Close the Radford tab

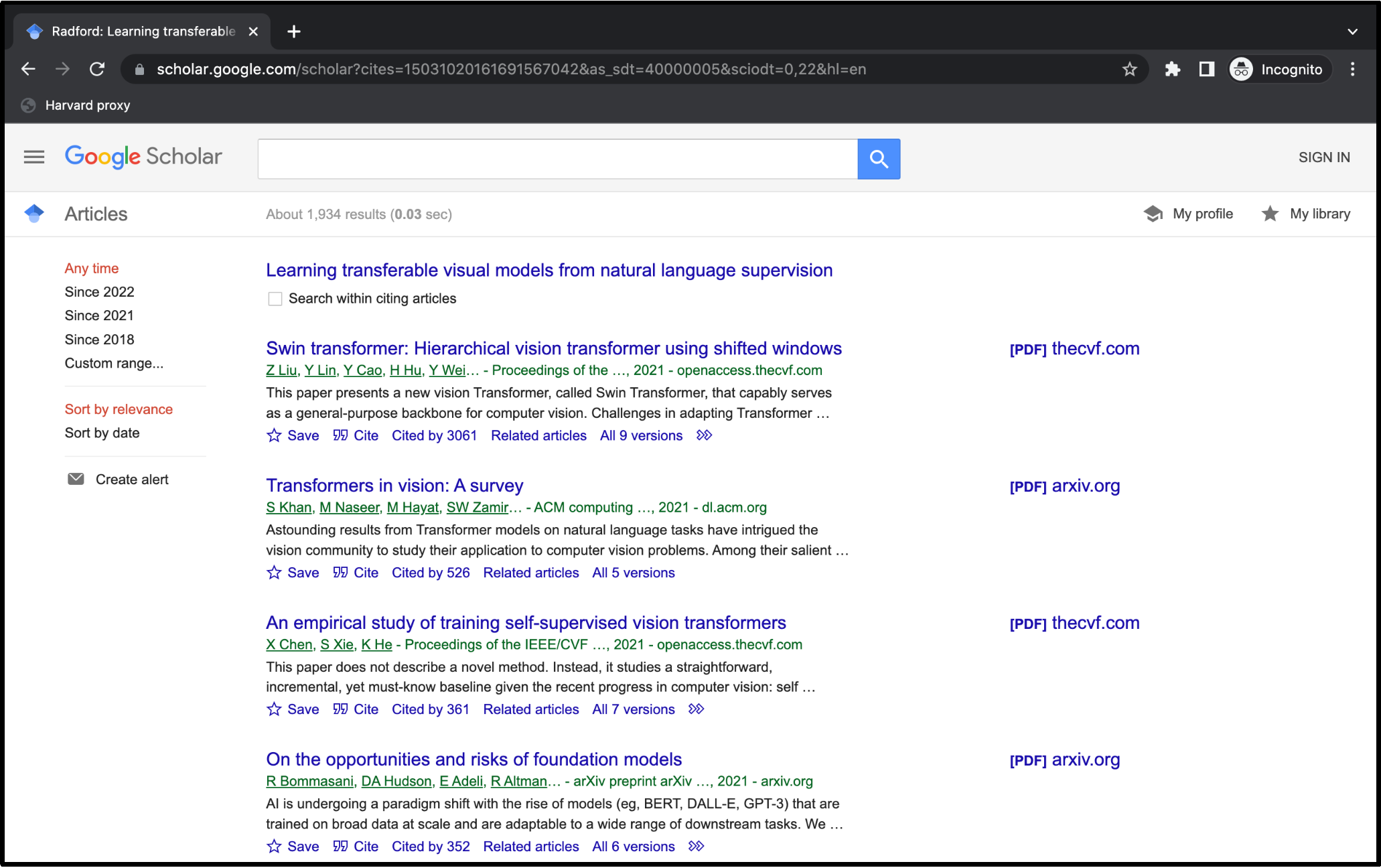click(x=253, y=31)
